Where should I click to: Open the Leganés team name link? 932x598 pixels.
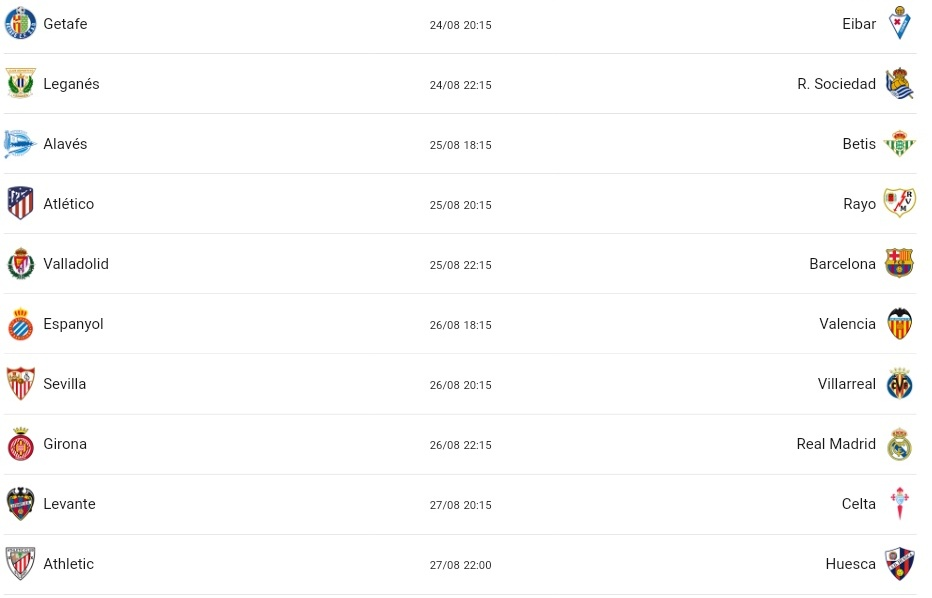point(71,84)
